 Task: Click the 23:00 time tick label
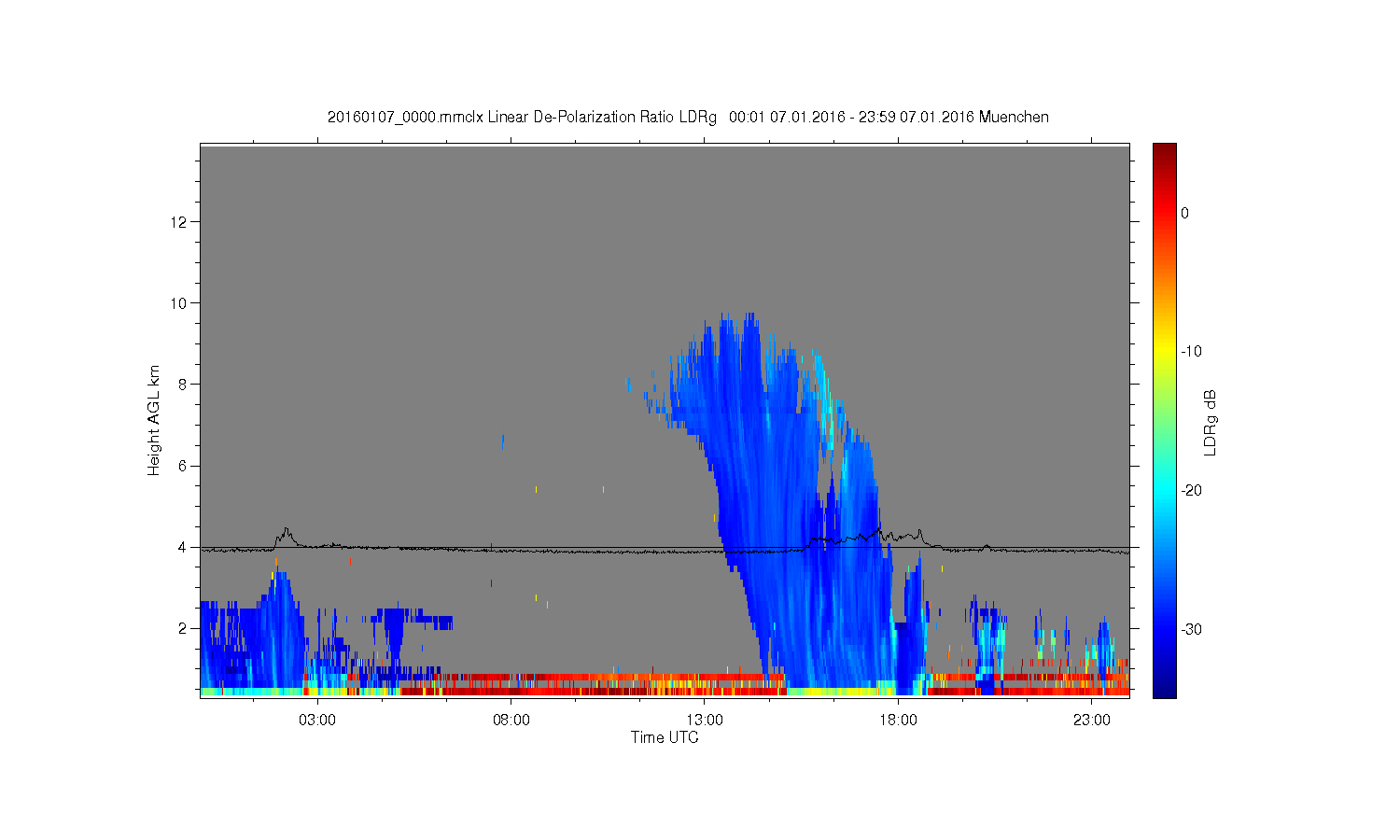pos(1092,721)
